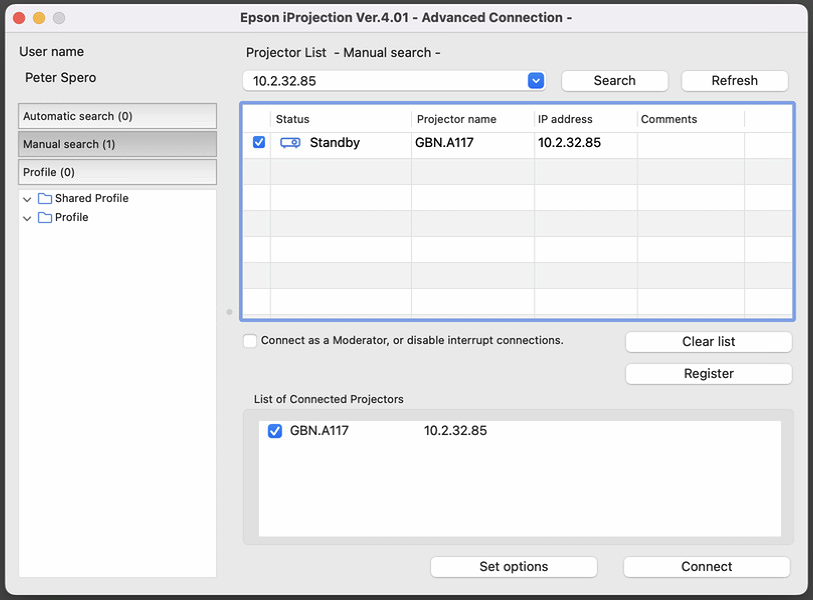813x600 pixels.
Task: Open the Profile (0) tab
Action: (x=117, y=172)
